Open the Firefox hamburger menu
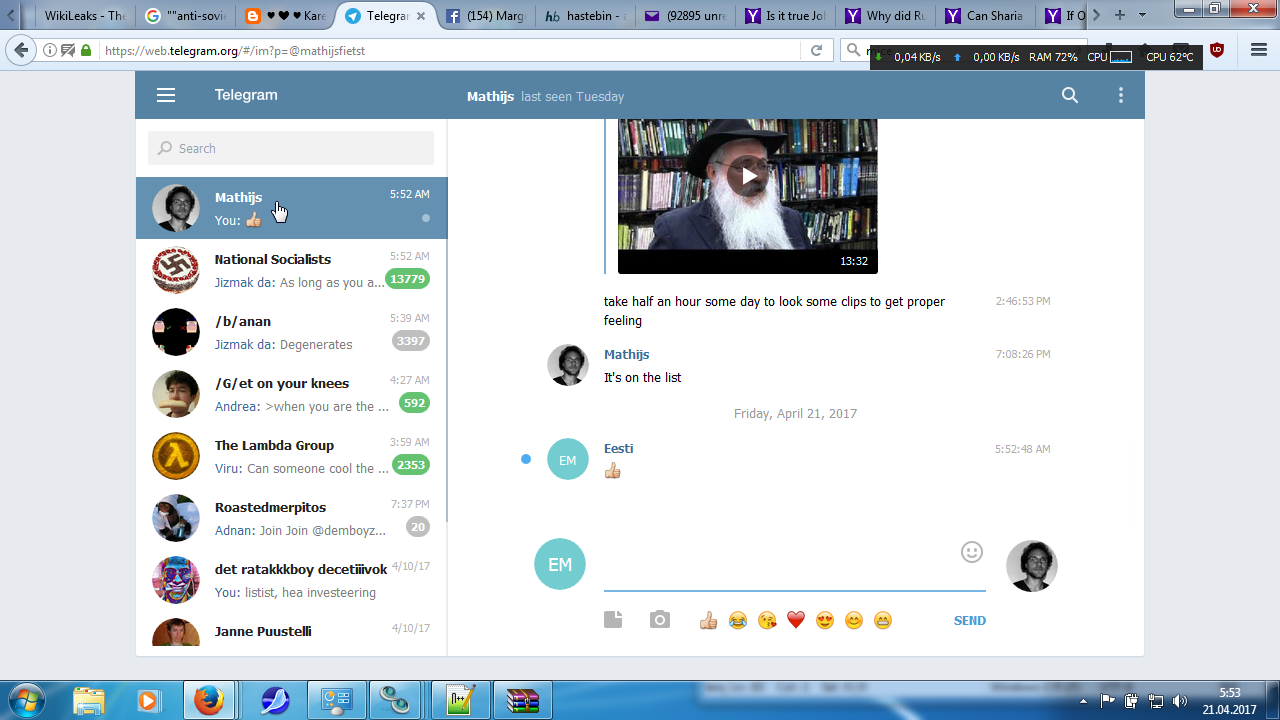The height and width of the screenshot is (720, 1280). tap(1259, 50)
